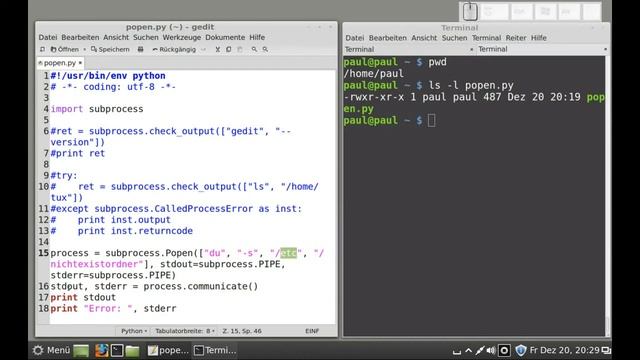
Task: Open file manager folder icon in panel
Action: point(132,351)
